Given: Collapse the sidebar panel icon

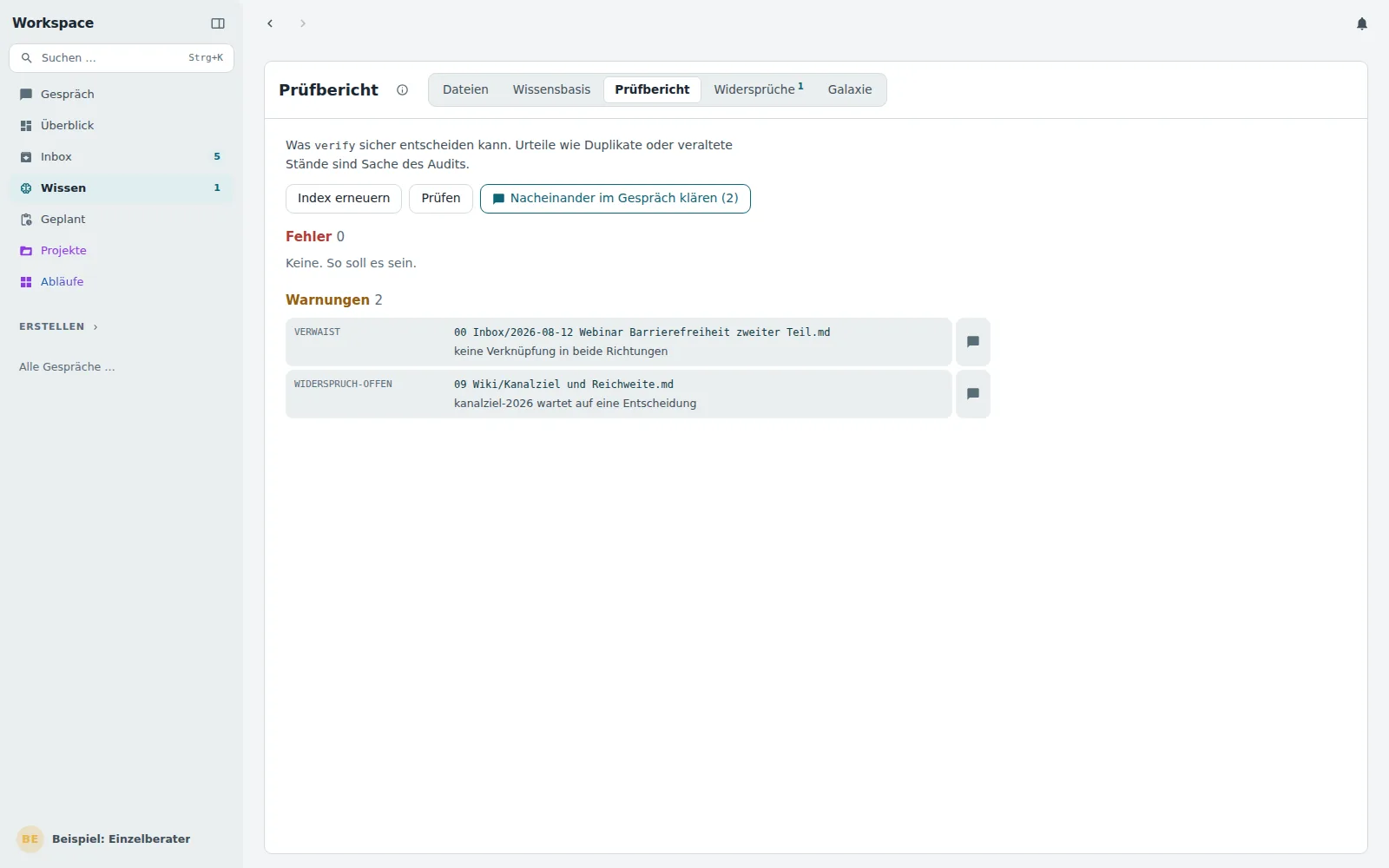Looking at the screenshot, I should click(x=218, y=23).
